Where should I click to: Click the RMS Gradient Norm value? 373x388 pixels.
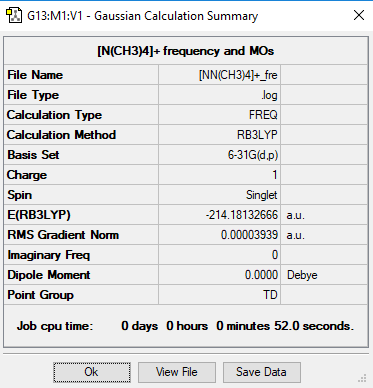pyautogui.click(x=220, y=235)
